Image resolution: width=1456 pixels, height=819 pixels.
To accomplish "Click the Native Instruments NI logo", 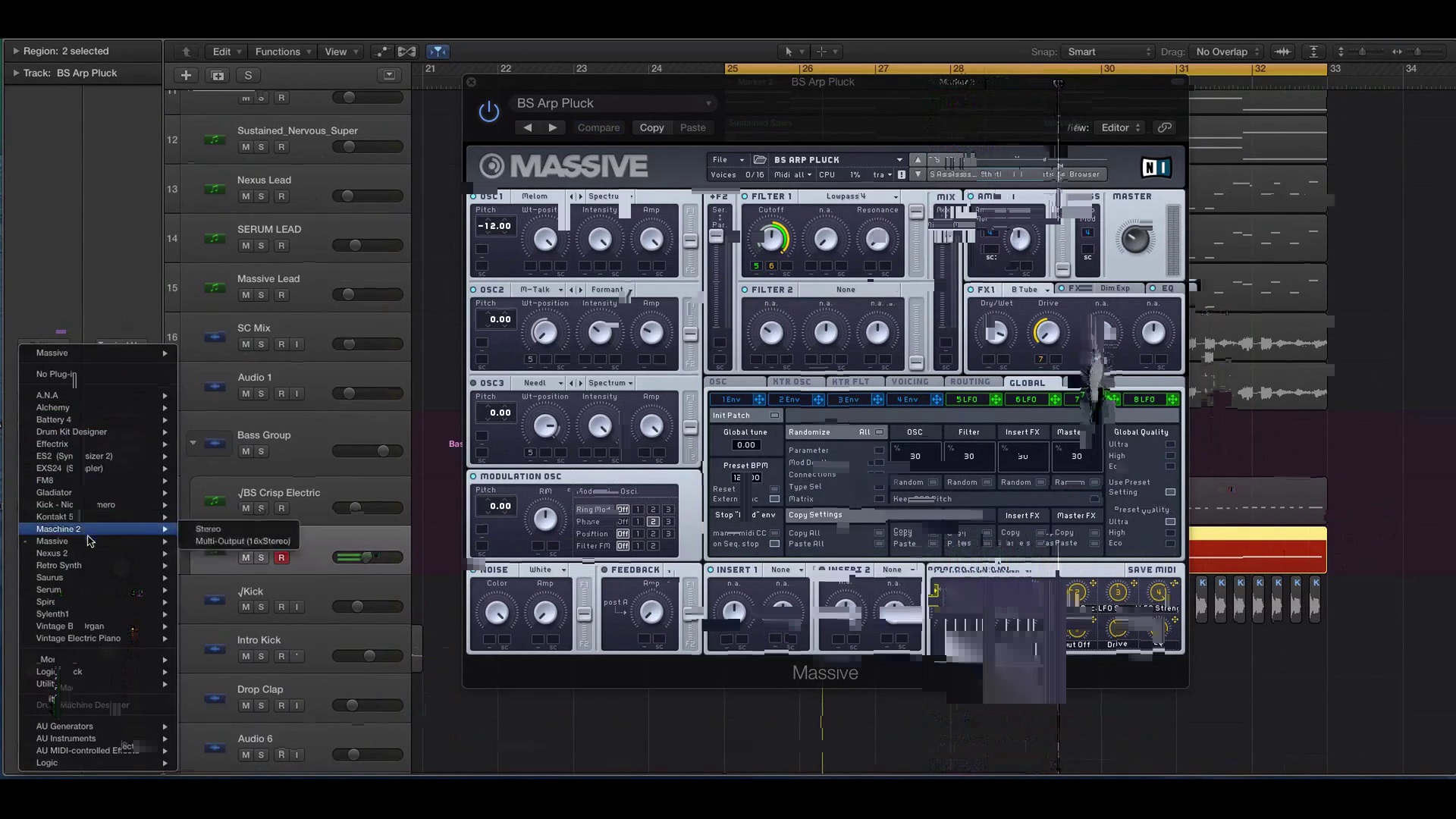I will [1156, 167].
